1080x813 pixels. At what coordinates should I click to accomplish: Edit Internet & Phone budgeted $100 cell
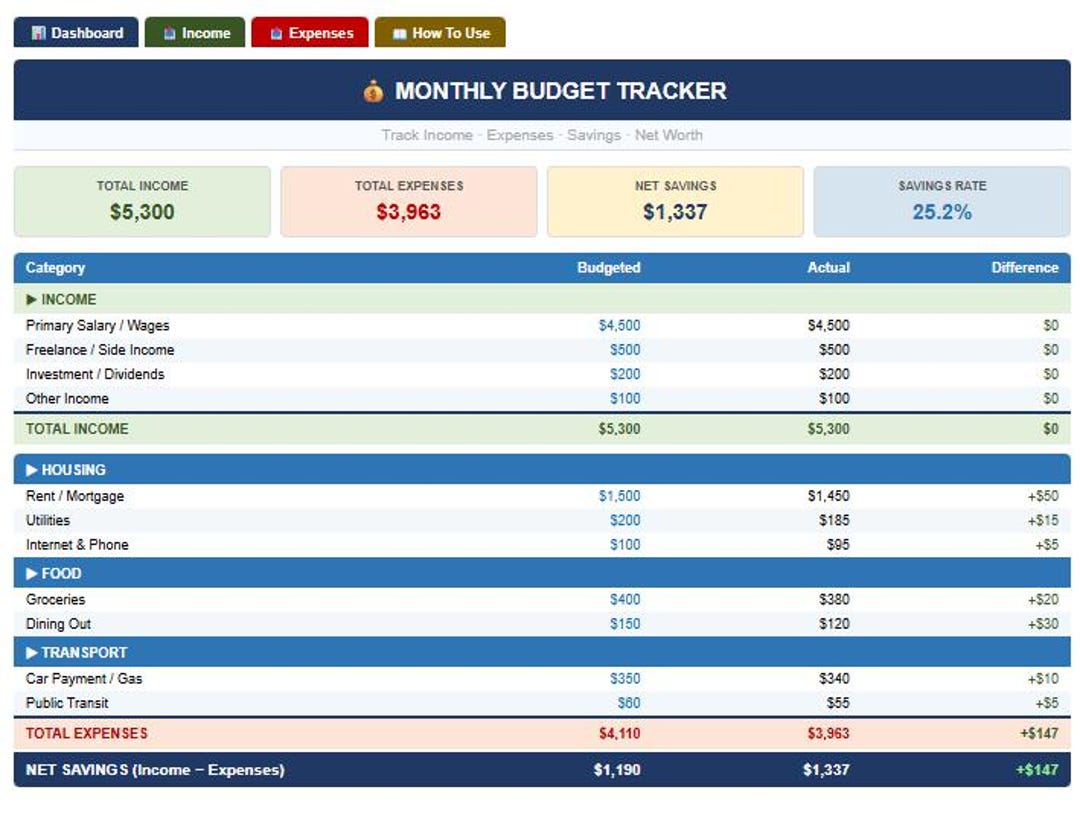(625, 544)
